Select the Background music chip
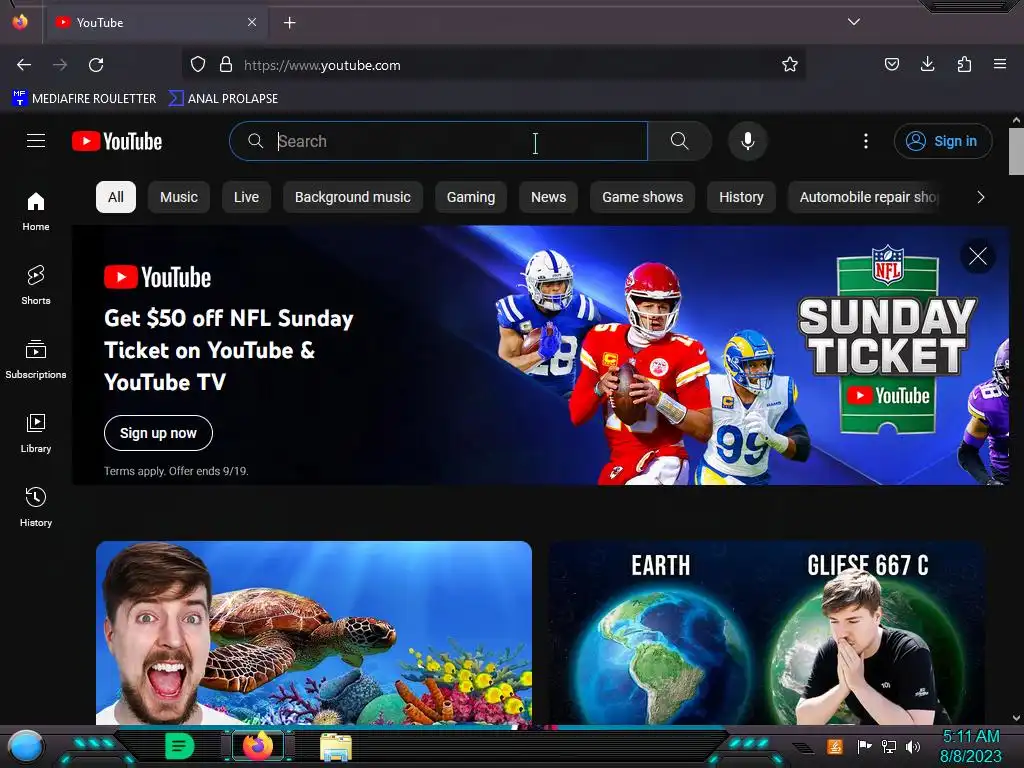The height and width of the screenshot is (768, 1024). point(353,197)
